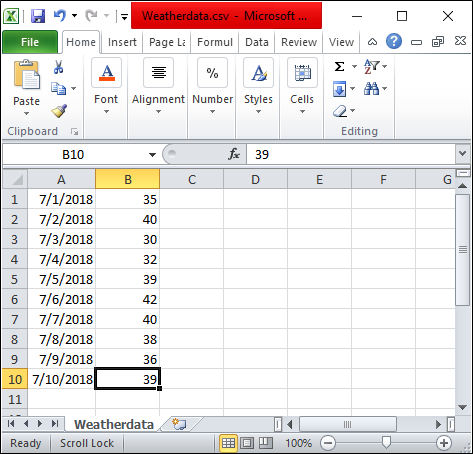Open the Insert ribbon tab
473x454 pixels.
tap(122, 42)
